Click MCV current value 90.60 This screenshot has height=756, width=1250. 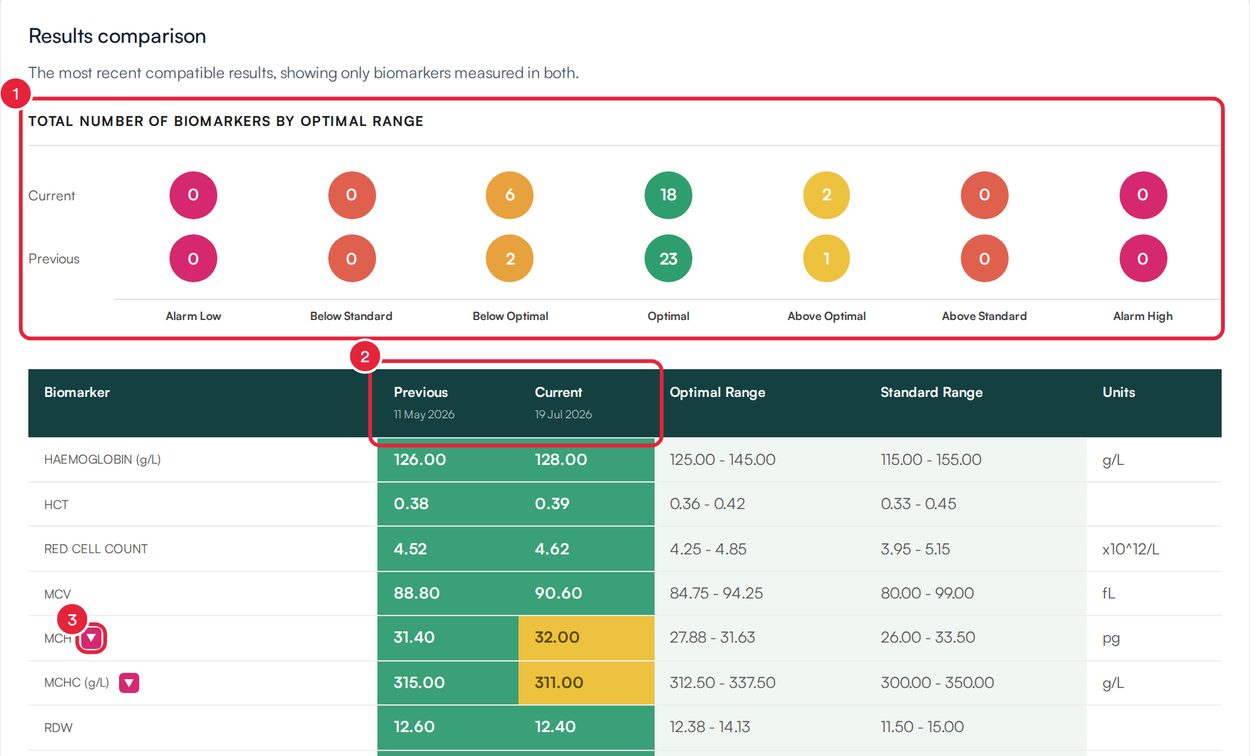558,593
